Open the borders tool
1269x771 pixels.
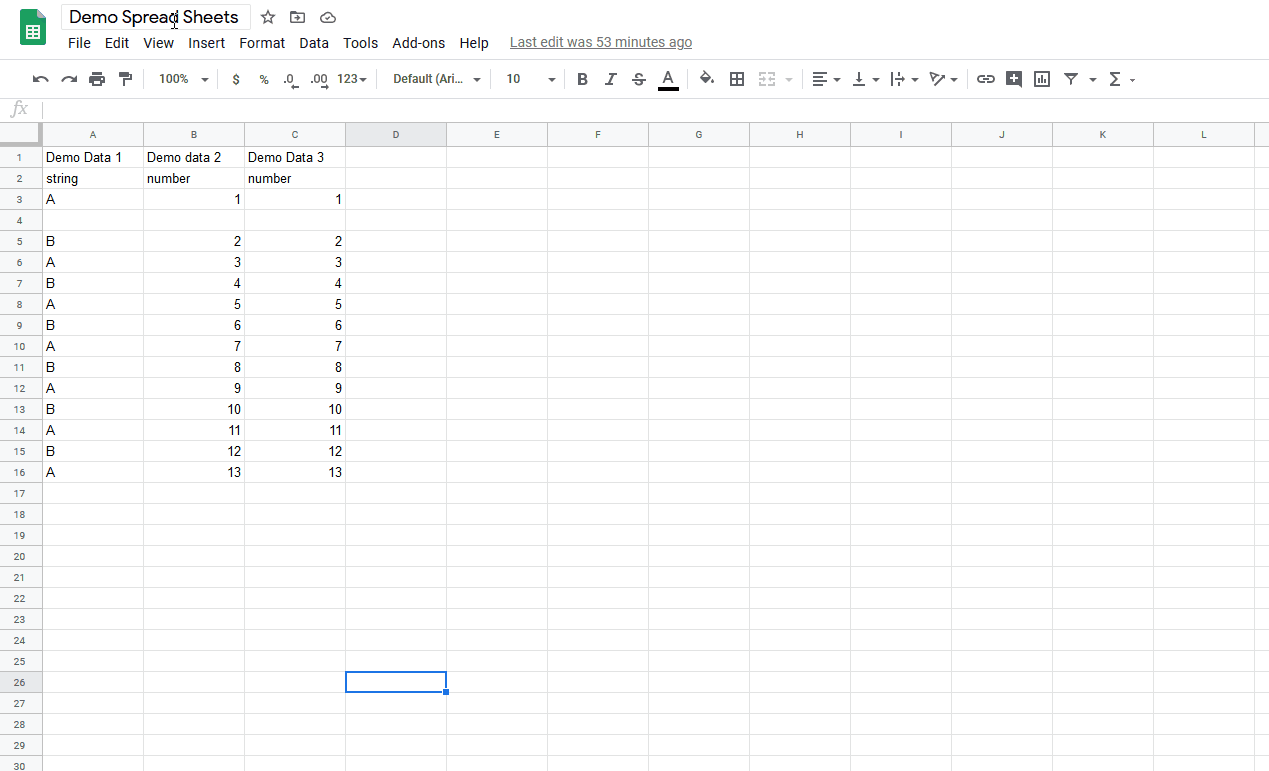click(737, 79)
